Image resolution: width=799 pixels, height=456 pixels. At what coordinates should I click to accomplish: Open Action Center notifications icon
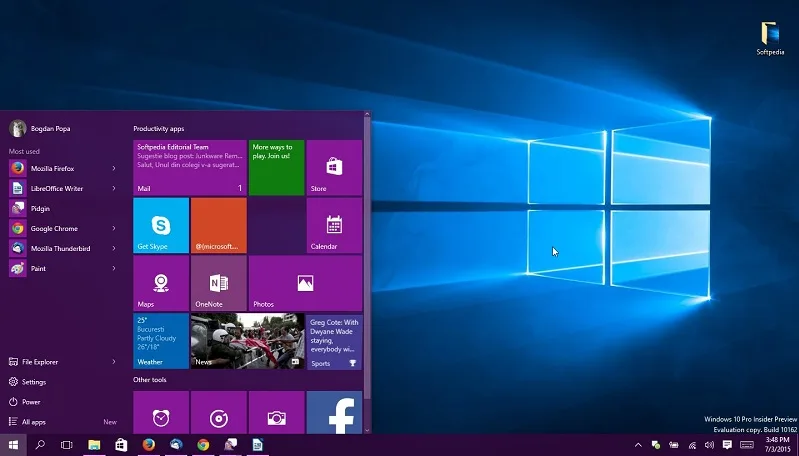pos(727,445)
